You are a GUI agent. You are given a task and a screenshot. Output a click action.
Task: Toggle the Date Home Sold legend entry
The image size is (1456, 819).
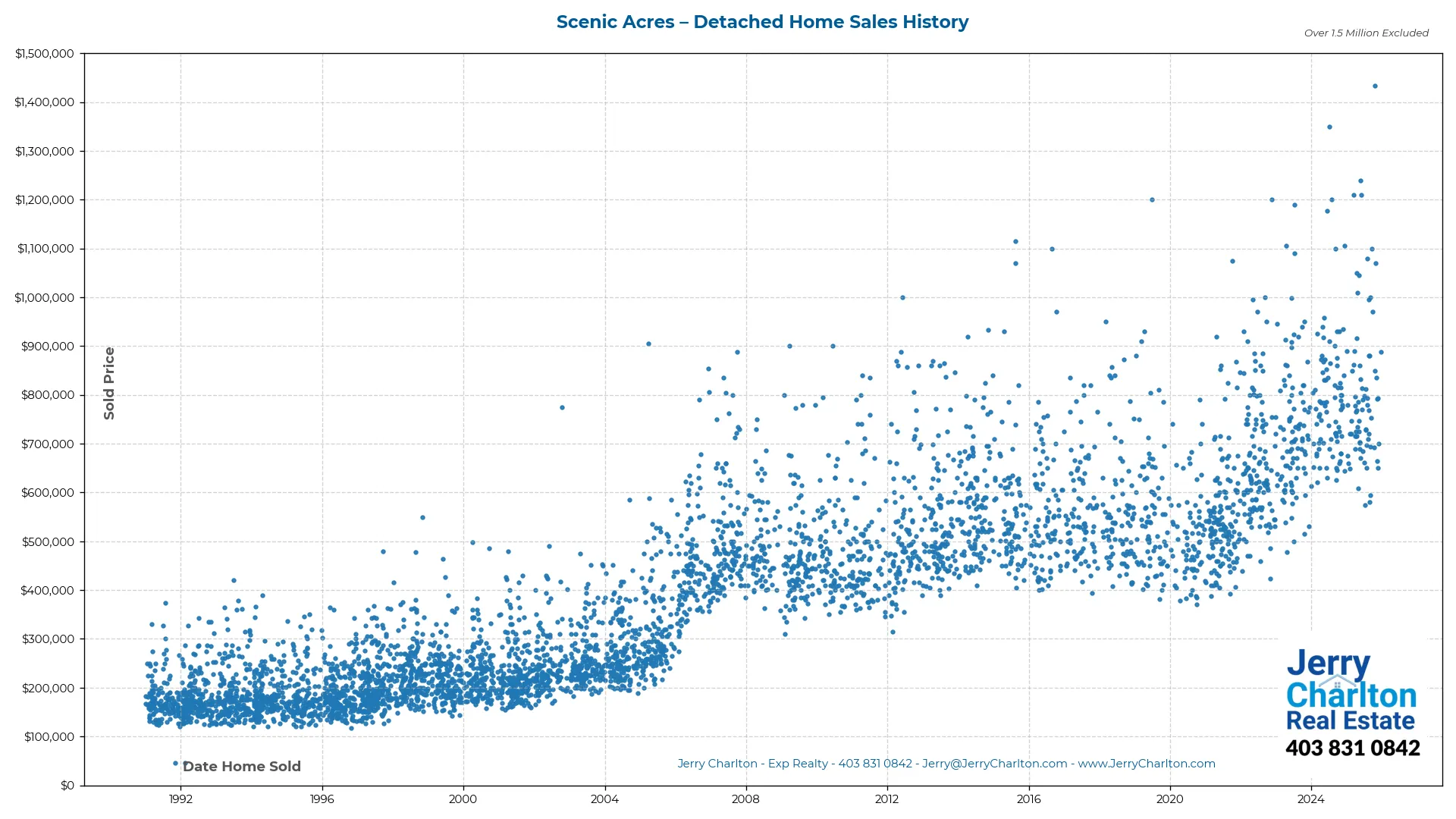(242, 766)
